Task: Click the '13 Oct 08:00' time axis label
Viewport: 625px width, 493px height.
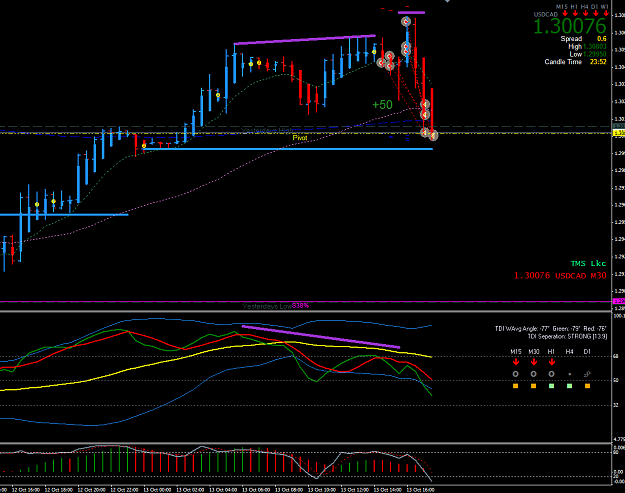Action: (x=289, y=489)
